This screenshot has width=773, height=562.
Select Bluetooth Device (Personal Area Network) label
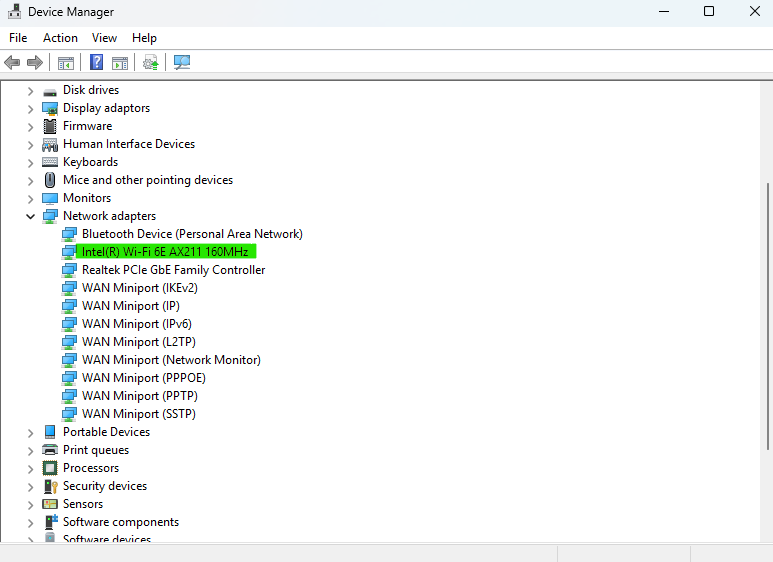(x=192, y=234)
